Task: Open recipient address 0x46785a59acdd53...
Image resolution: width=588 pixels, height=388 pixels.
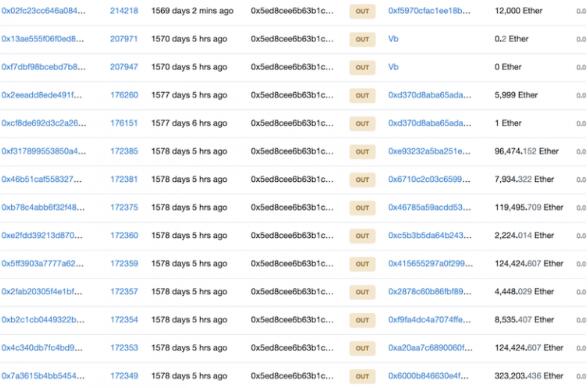Action: pos(430,208)
